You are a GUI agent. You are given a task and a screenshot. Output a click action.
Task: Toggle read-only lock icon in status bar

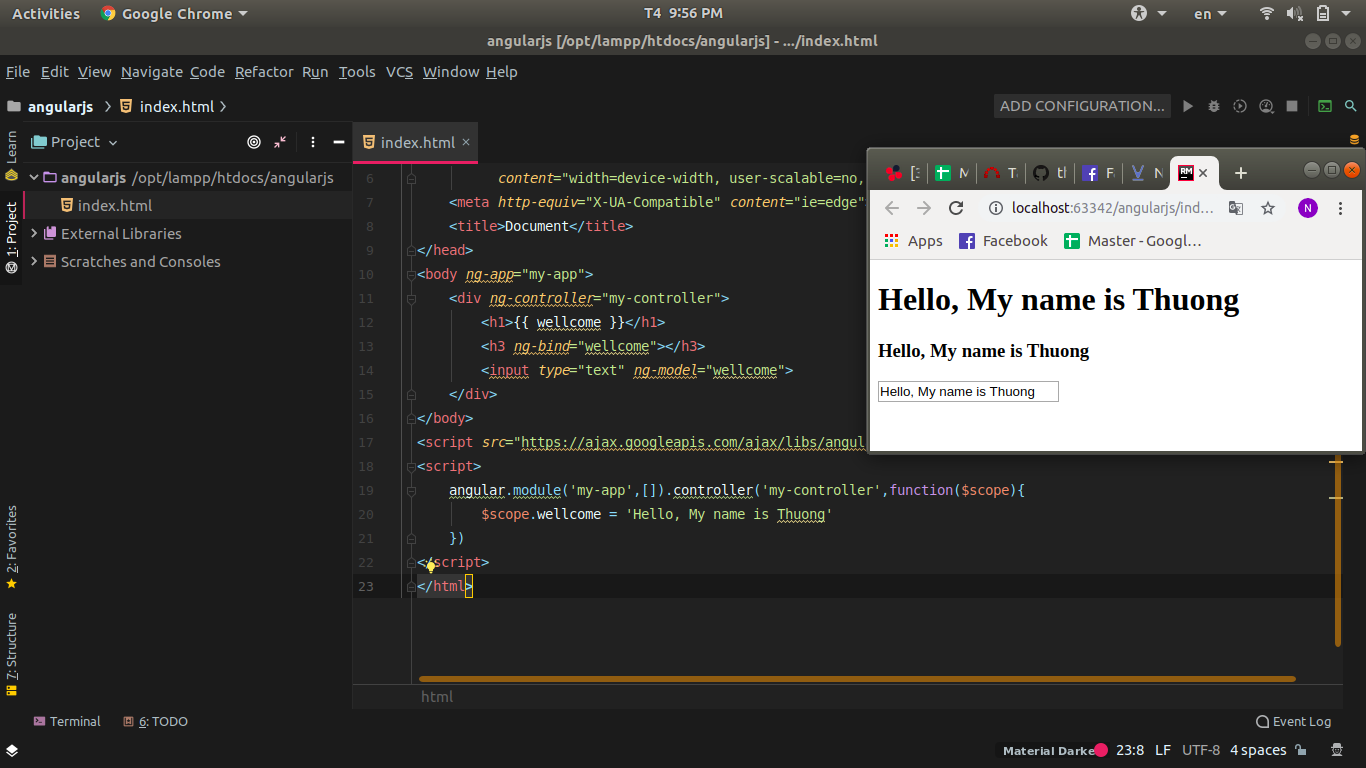click(1301, 750)
